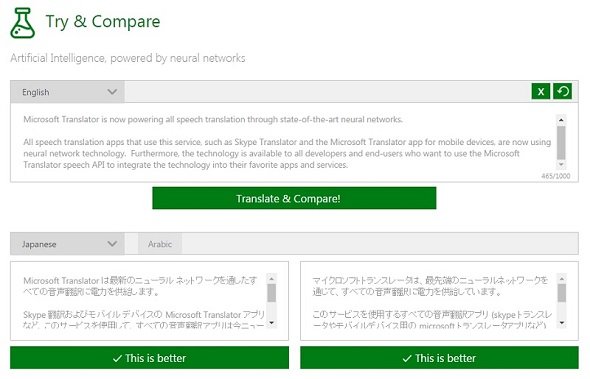Viewport: 590px width, 379px height.
Task: Select the Arabic language tab
Action: 160,244
